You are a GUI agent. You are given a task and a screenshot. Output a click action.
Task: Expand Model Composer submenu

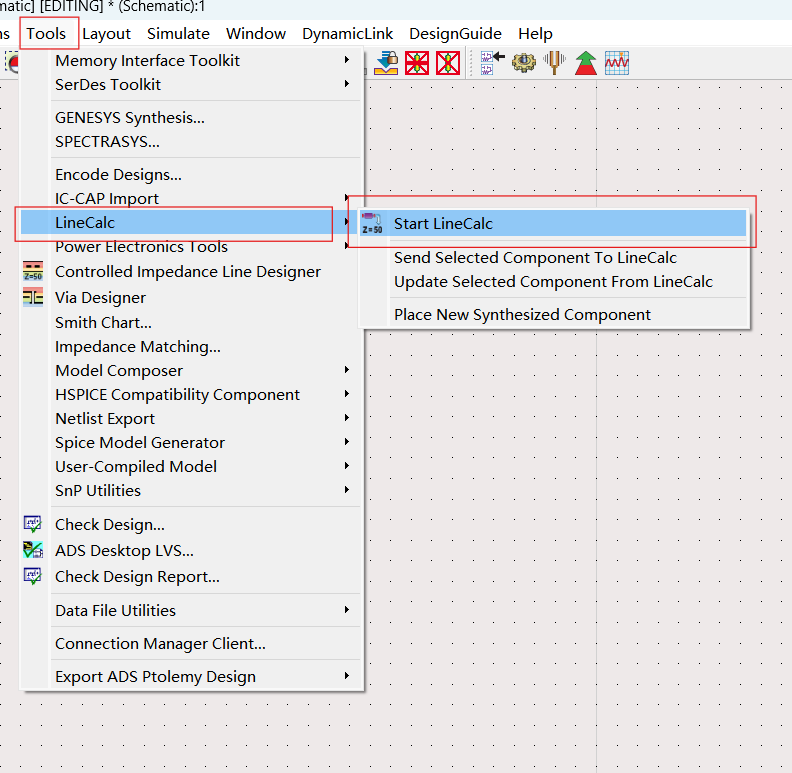coord(191,371)
